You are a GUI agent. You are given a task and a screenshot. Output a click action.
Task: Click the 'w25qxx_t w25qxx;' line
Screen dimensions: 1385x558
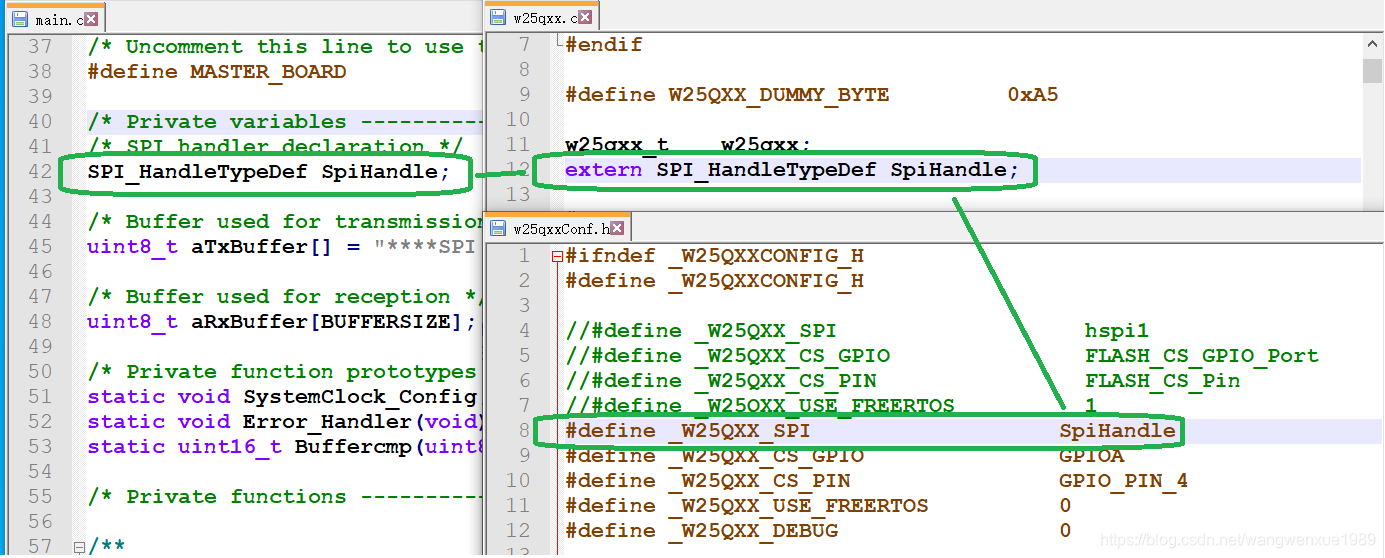[689, 145]
